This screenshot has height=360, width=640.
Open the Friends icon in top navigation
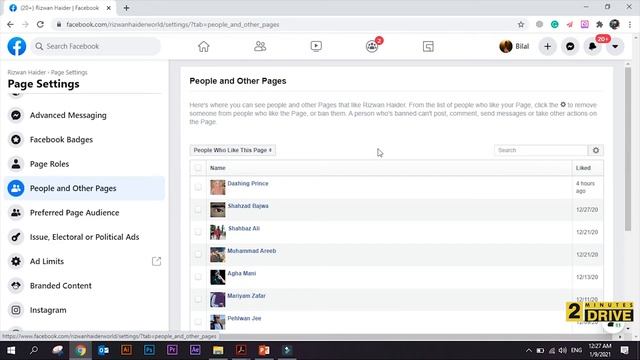tap(260, 46)
